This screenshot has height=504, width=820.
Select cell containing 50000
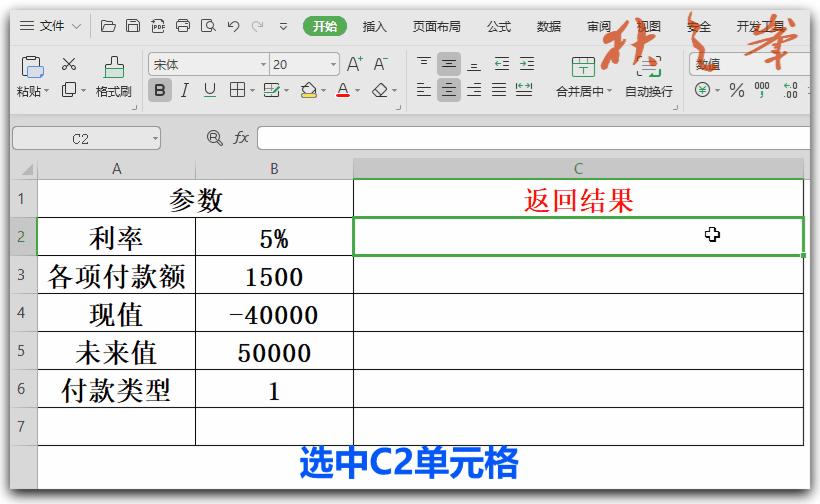click(274, 351)
